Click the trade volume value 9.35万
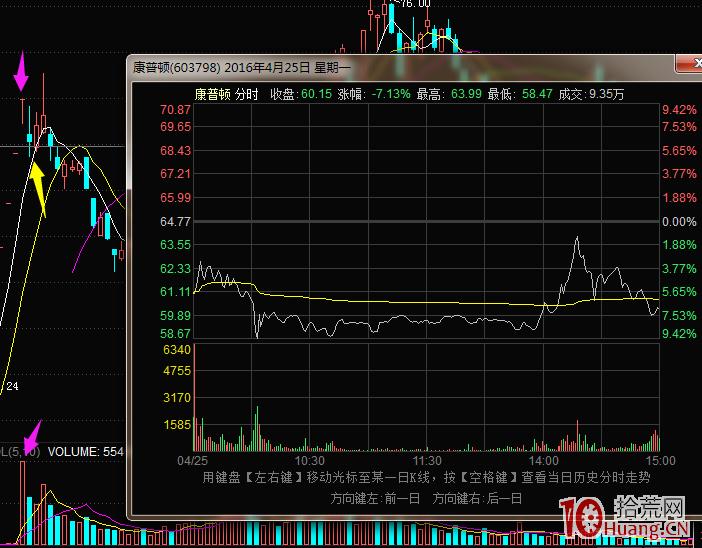 (x=606, y=94)
